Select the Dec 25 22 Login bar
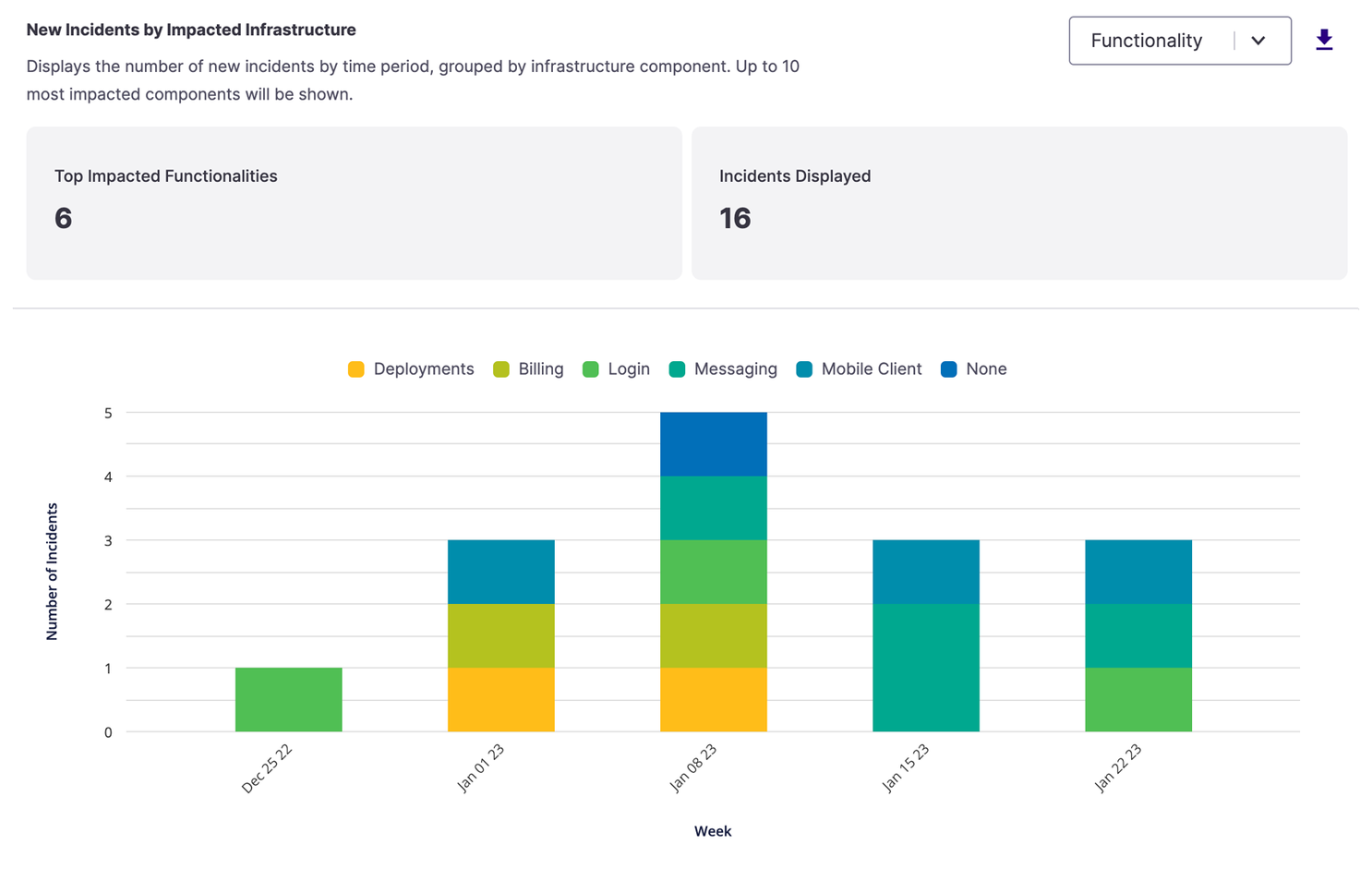This screenshot has width=1372, height=869. 289,700
